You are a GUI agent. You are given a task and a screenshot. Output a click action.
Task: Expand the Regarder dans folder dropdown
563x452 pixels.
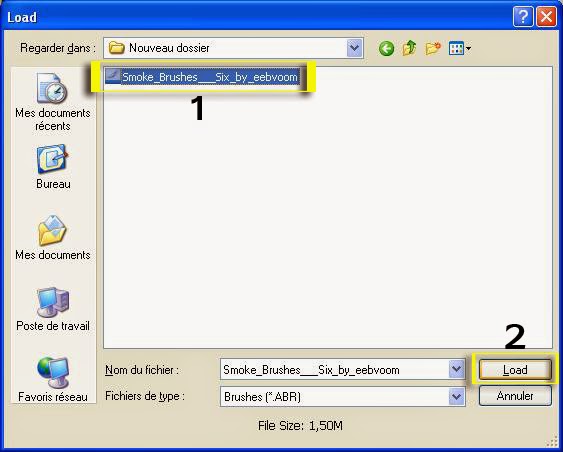(354, 48)
